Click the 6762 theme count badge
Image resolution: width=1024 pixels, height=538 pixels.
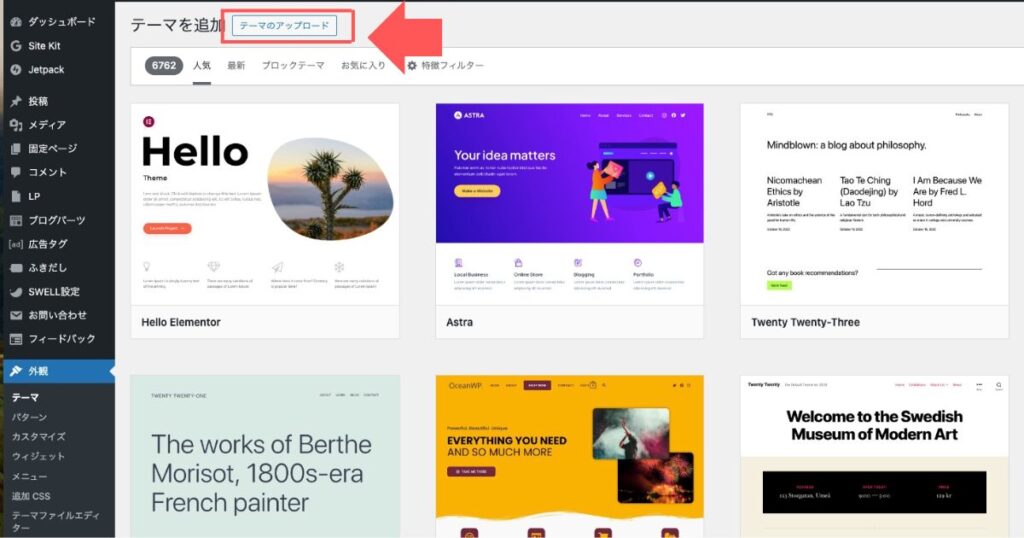[x=164, y=65]
